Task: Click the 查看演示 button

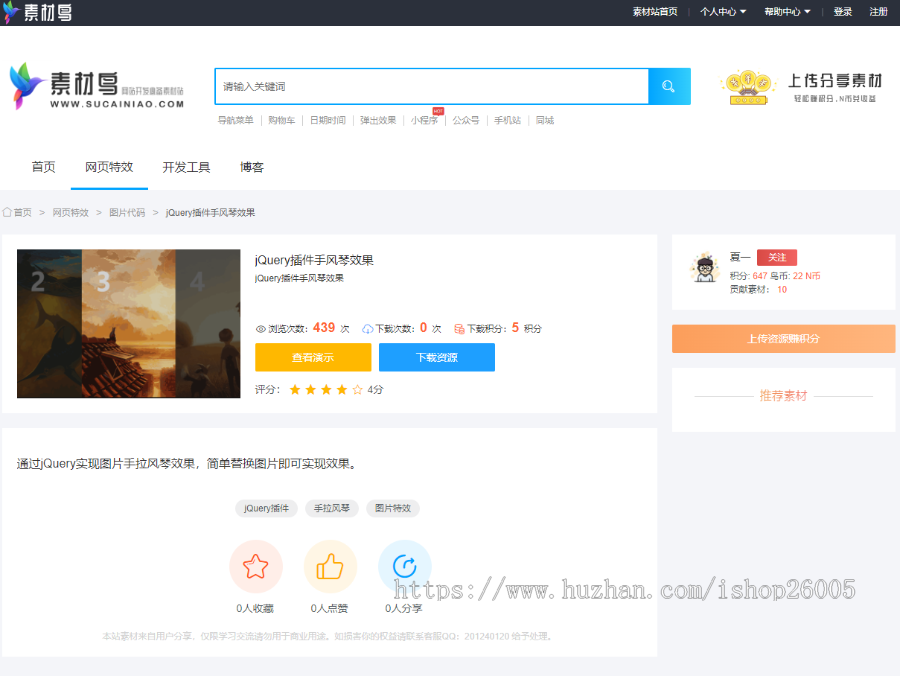Action: (x=313, y=358)
